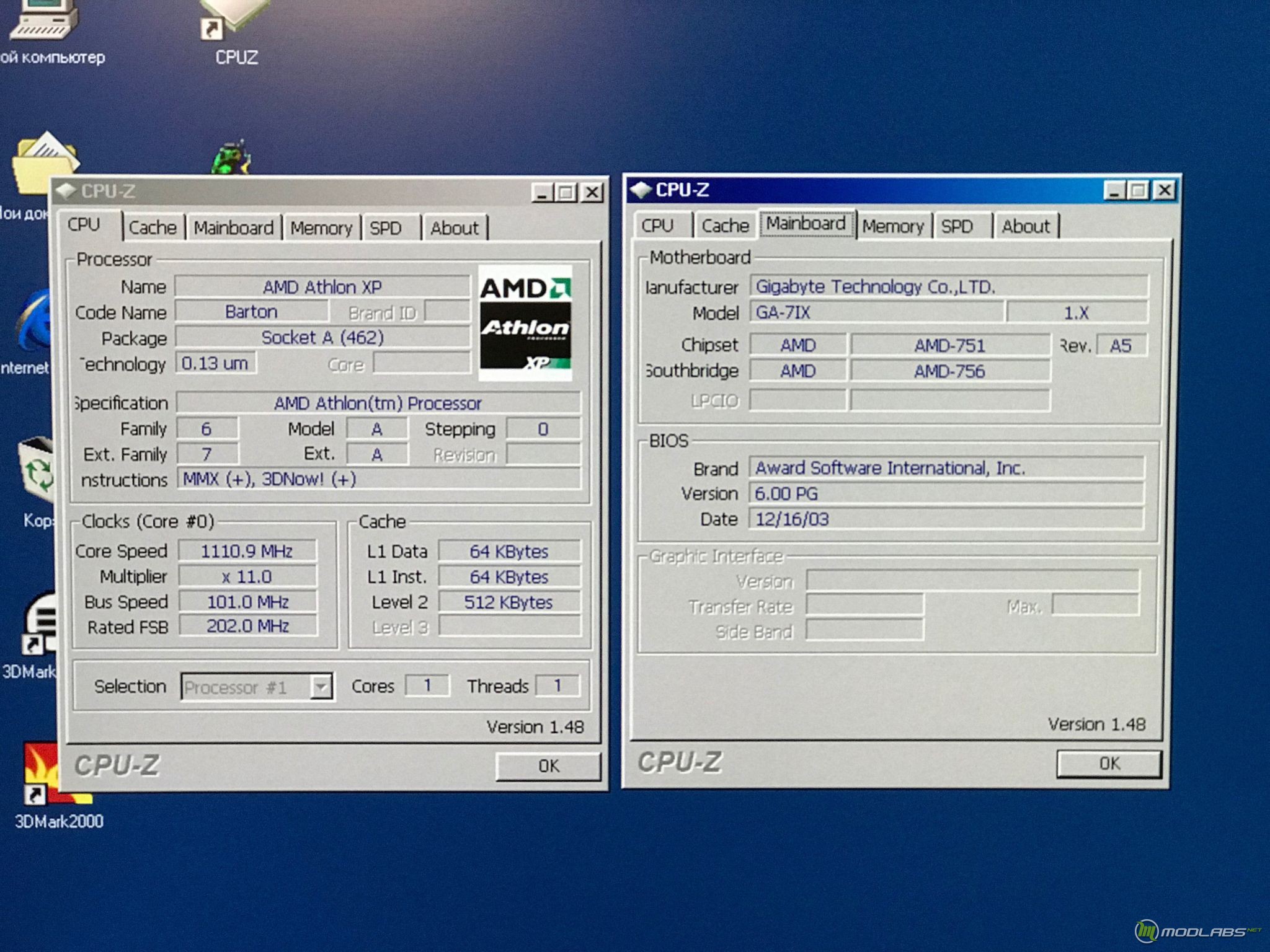Image resolution: width=1270 pixels, height=952 pixels.
Task: Minimize the right CPU-Z window
Action: pos(1114,190)
